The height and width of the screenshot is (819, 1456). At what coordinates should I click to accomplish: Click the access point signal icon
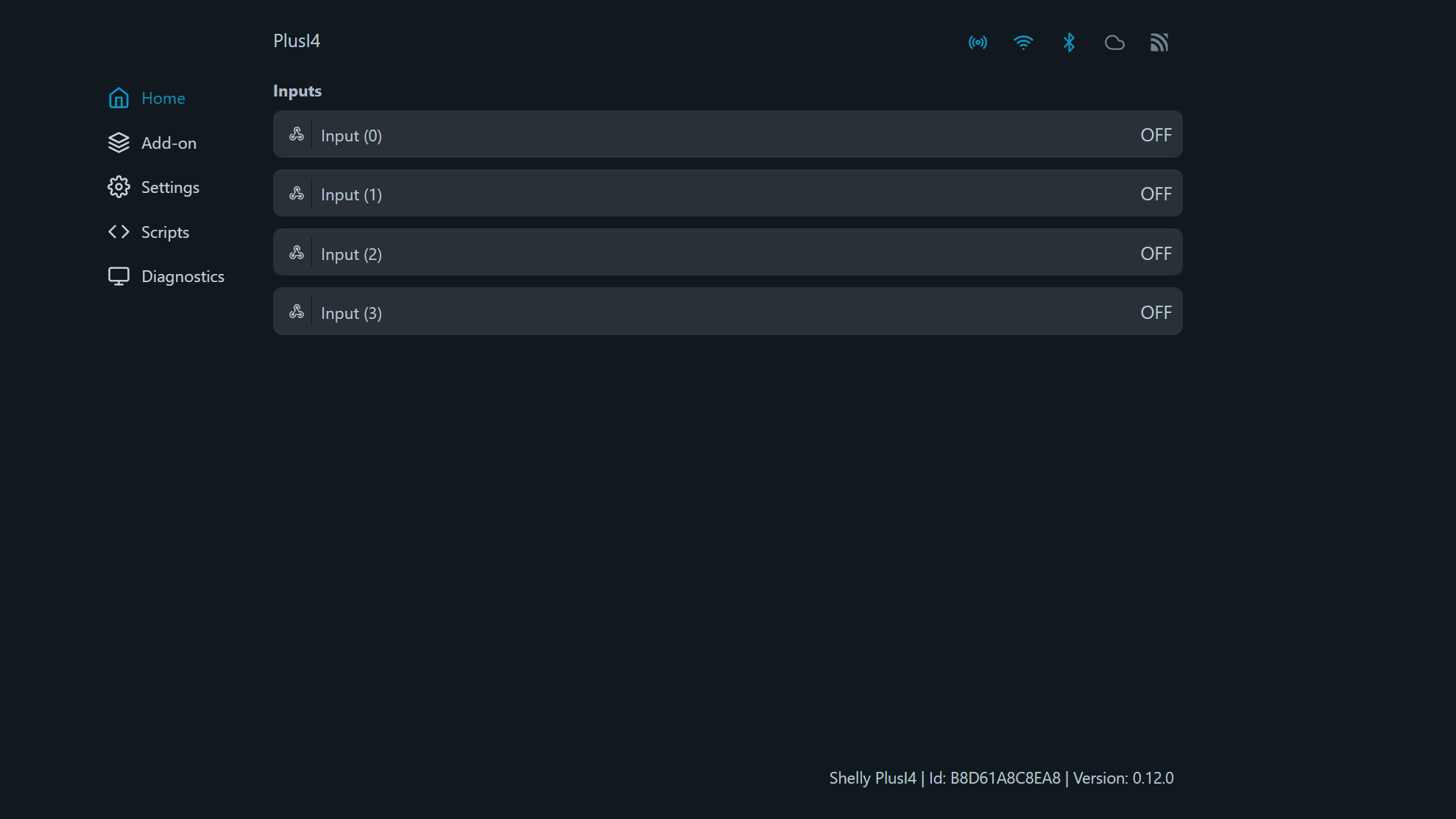click(978, 42)
